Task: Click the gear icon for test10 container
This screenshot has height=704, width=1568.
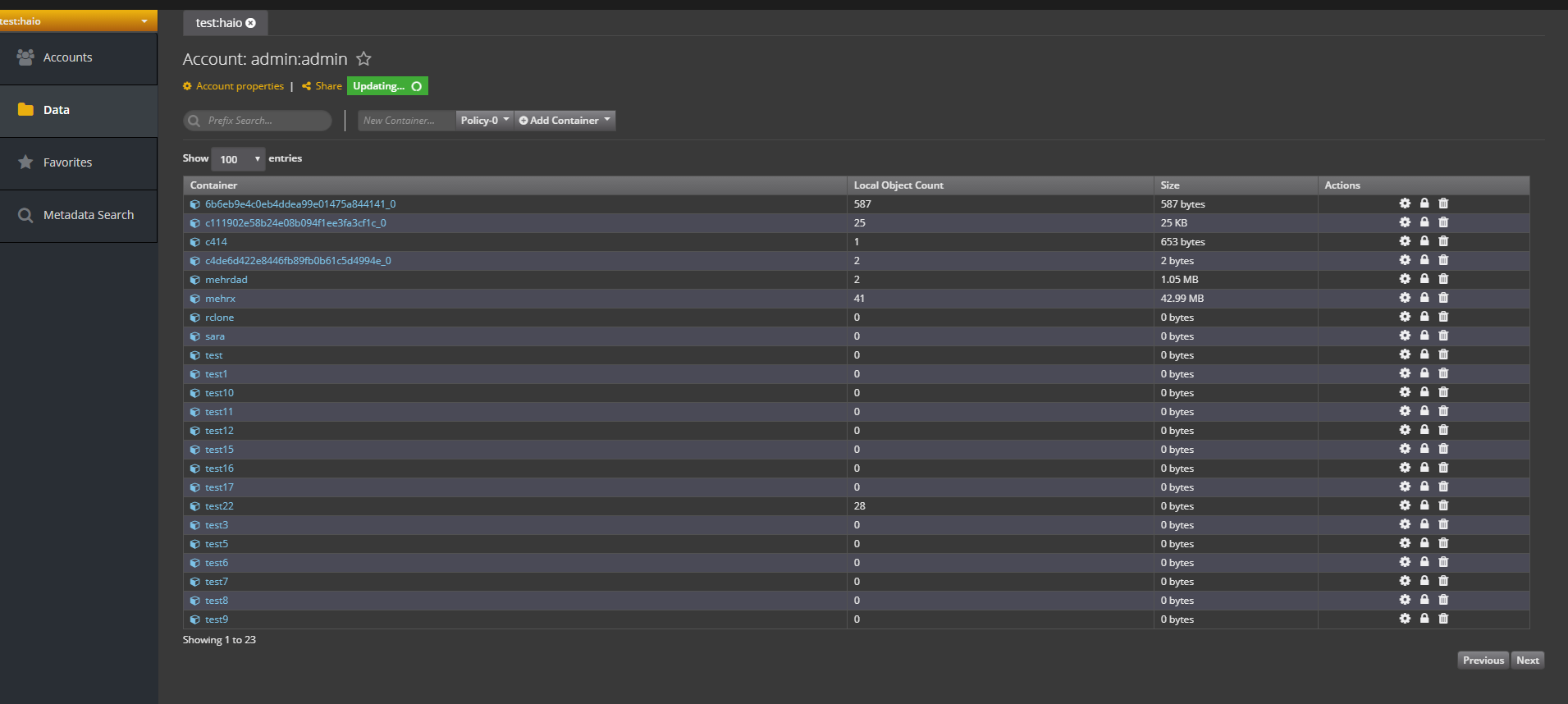Action: click(1405, 392)
